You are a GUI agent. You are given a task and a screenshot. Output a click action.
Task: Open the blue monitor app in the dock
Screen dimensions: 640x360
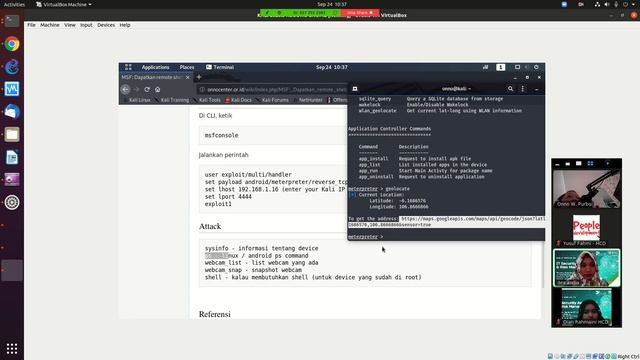[12, 89]
